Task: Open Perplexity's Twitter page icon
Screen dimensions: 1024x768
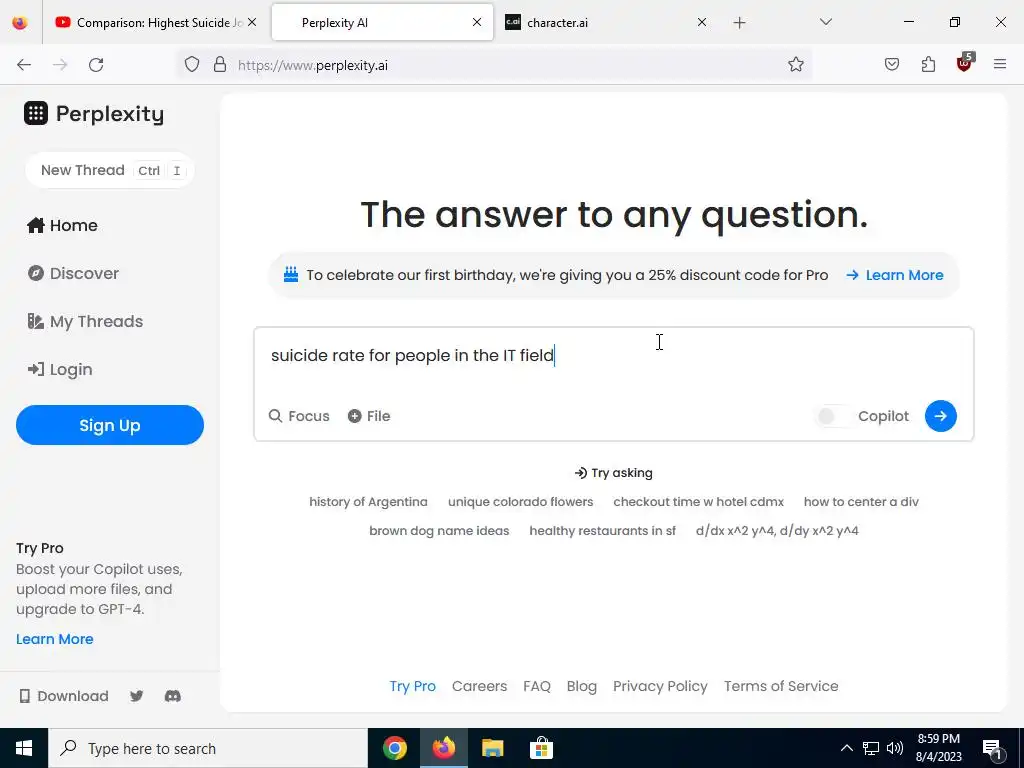Action: (x=136, y=696)
